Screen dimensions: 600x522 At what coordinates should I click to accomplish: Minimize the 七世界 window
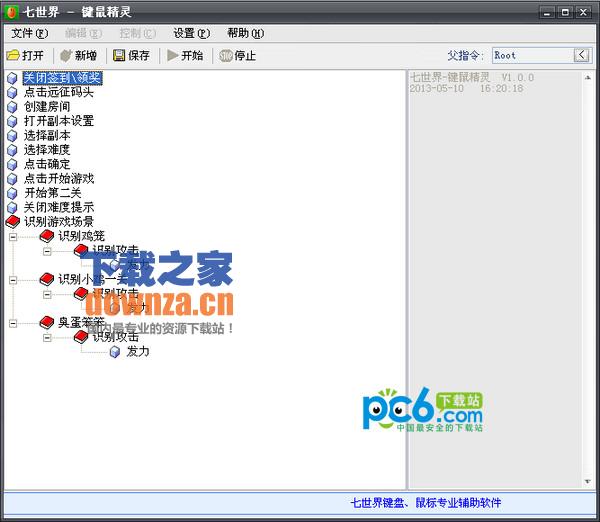pyautogui.click(x=547, y=12)
